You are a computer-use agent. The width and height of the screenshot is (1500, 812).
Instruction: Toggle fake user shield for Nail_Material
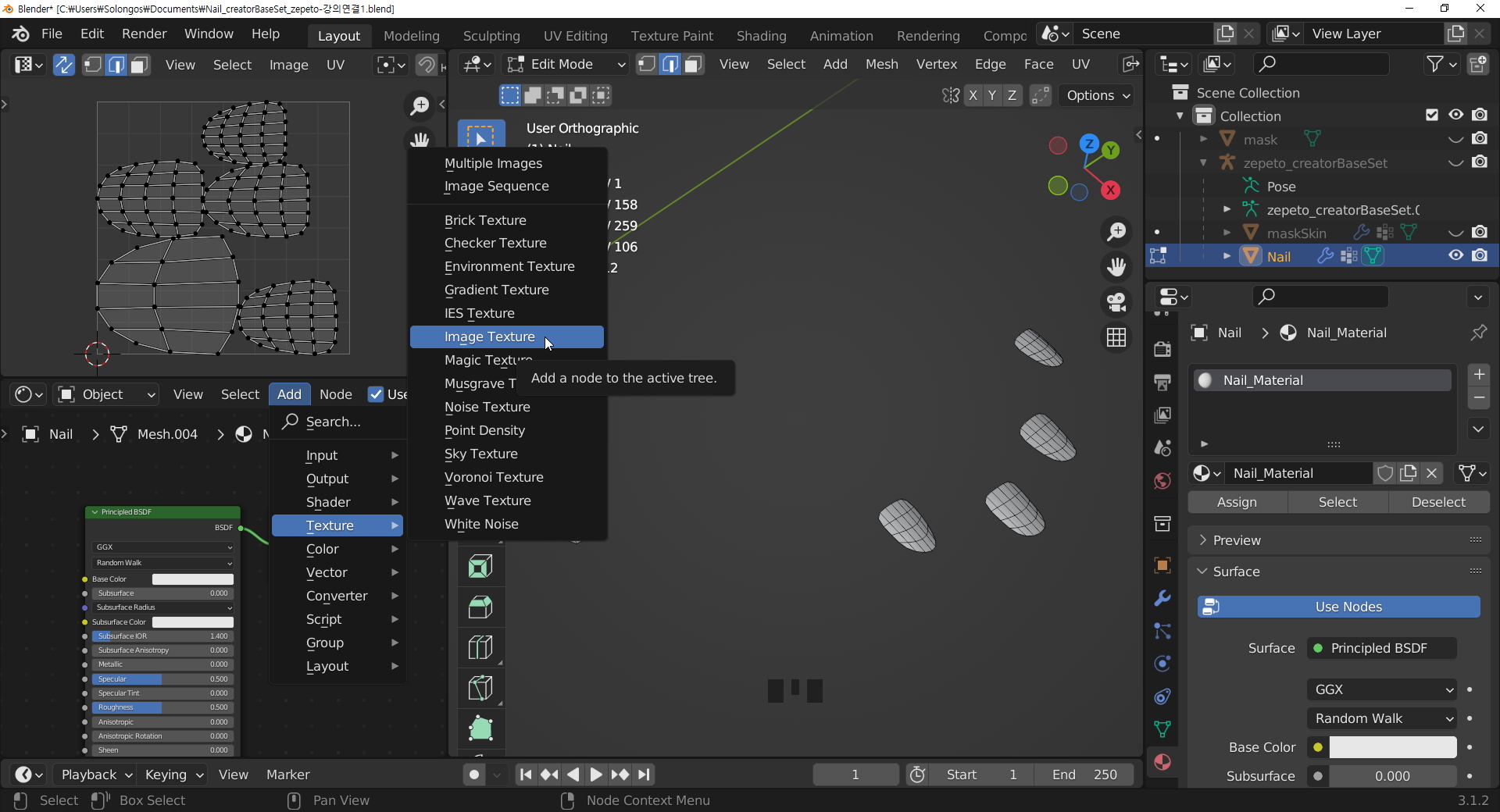(x=1385, y=473)
